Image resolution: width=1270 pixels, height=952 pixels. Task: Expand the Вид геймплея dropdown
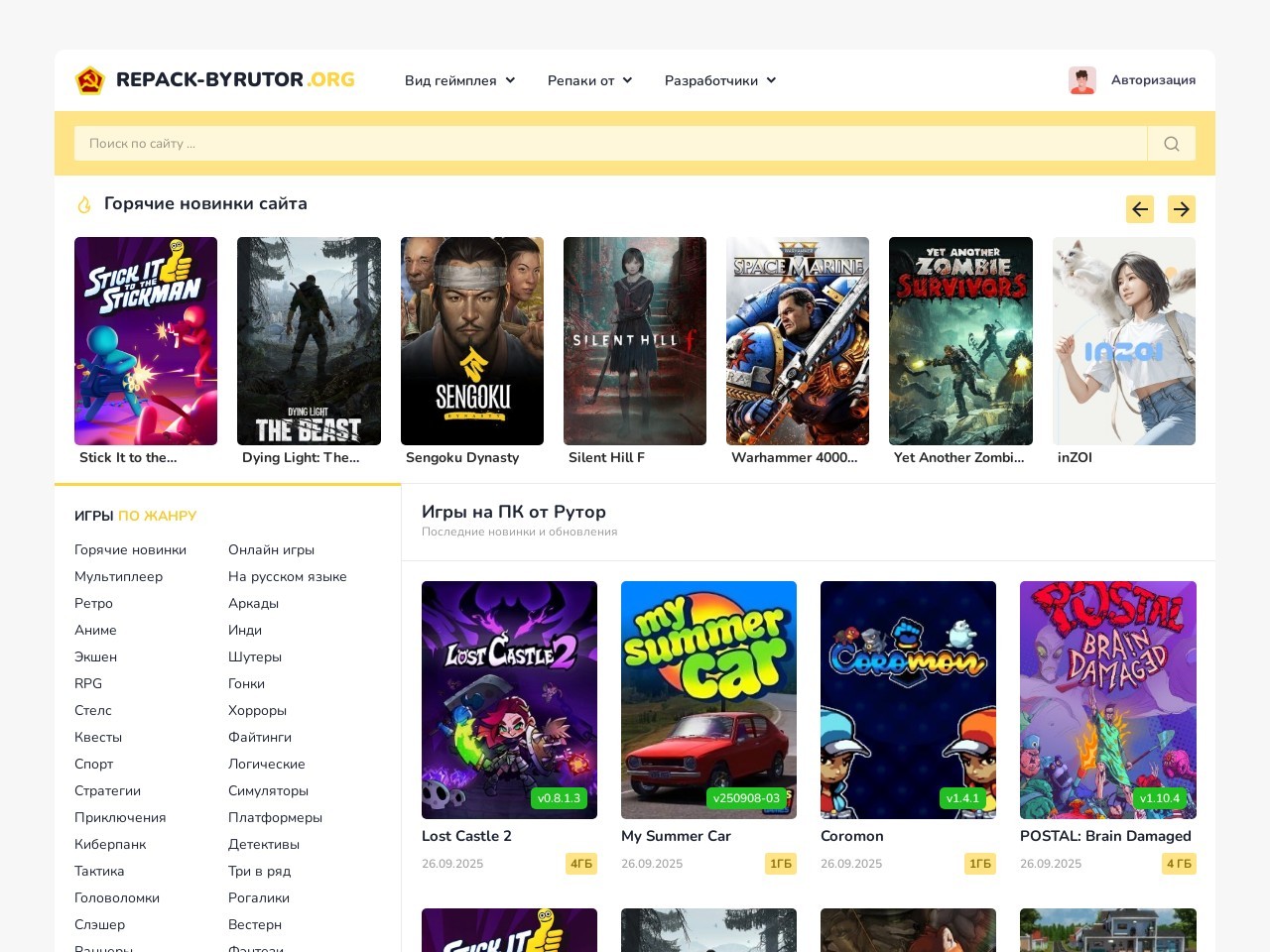pyautogui.click(x=459, y=80)
